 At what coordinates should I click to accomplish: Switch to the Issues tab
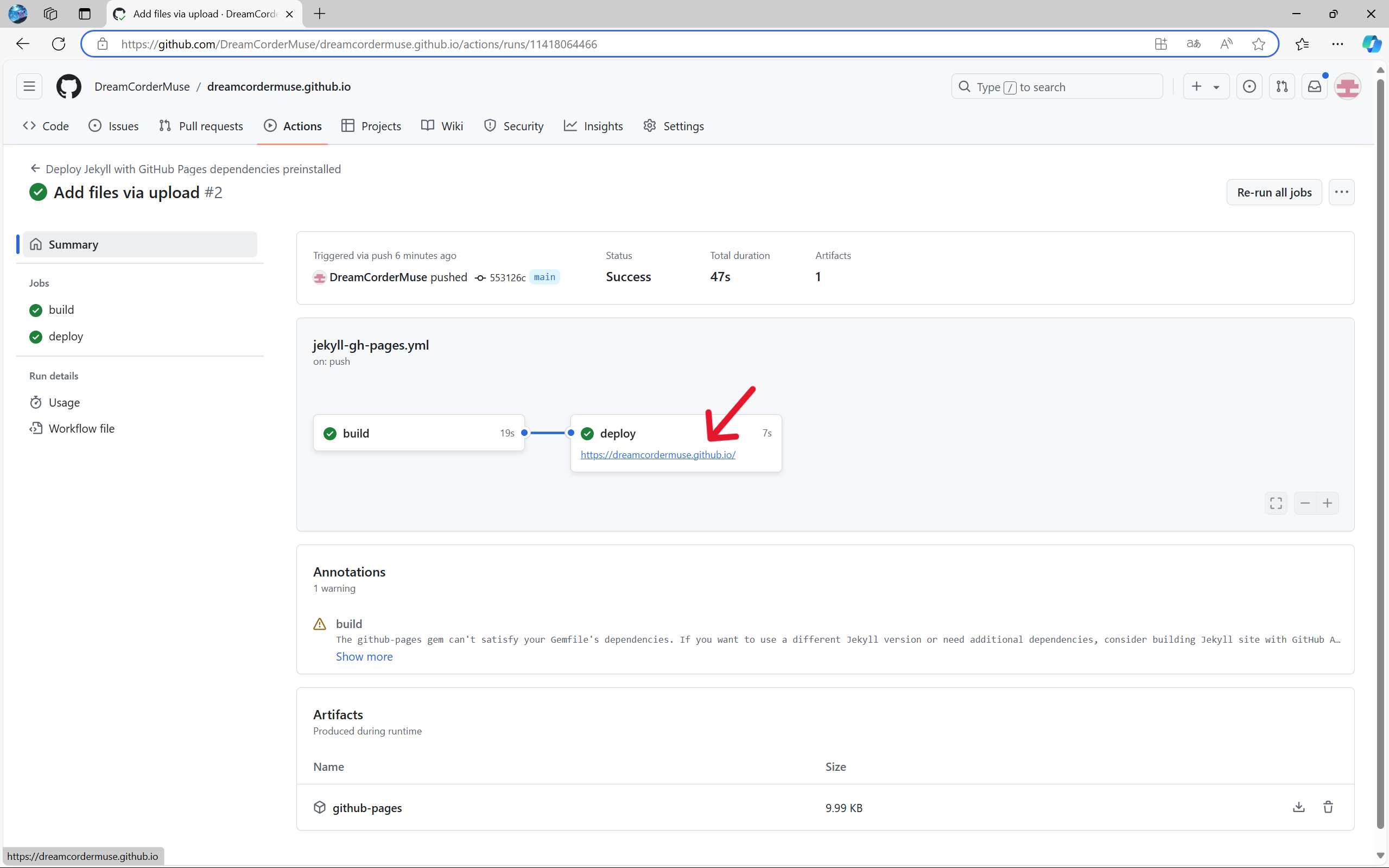pos(113,126)
